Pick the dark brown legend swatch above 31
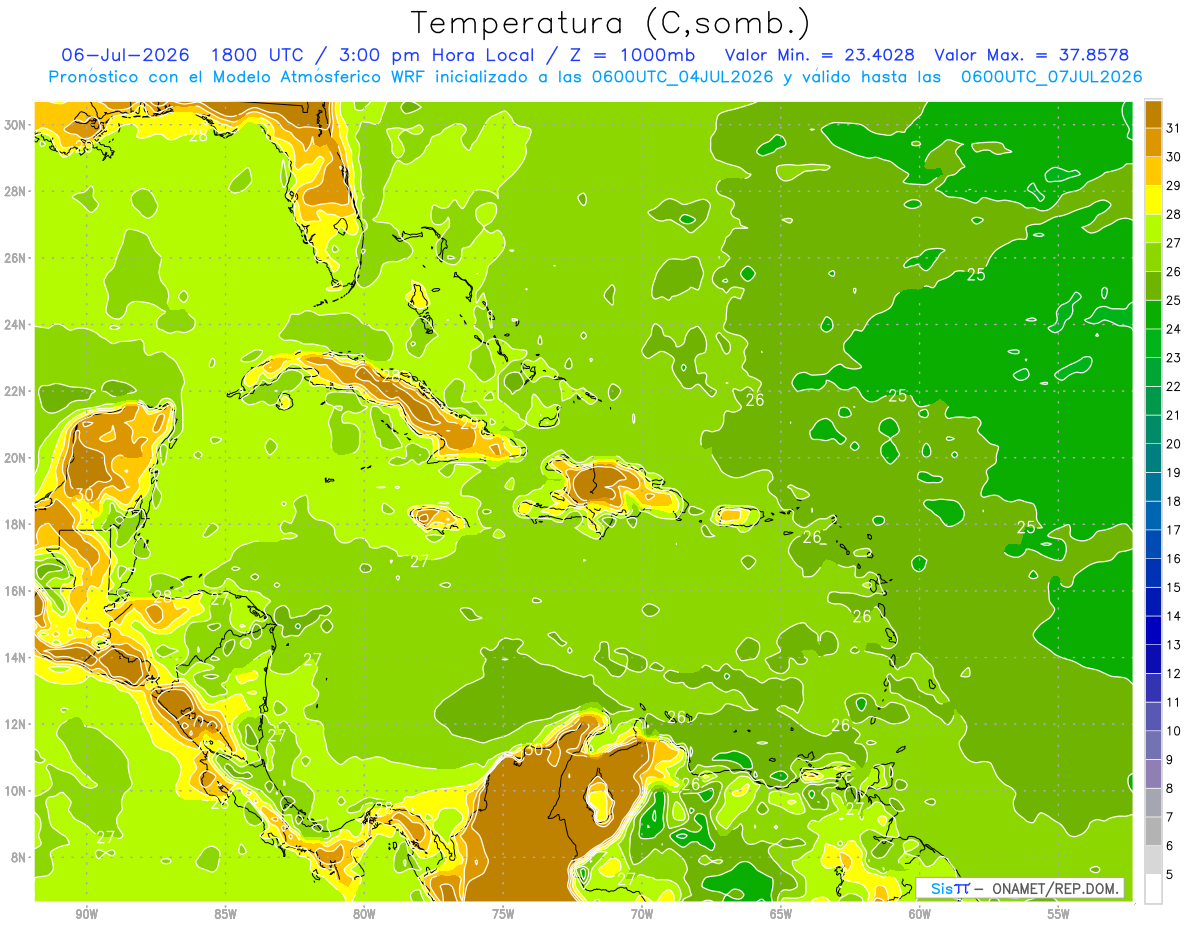The image size is (1200, 927). coord(1153,113)
